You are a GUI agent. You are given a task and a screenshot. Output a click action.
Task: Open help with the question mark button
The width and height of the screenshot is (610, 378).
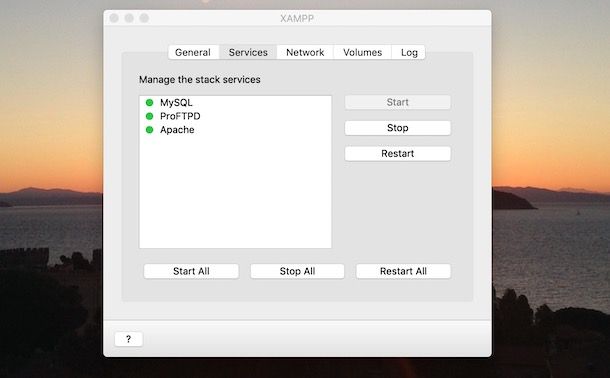pos(129,339)
